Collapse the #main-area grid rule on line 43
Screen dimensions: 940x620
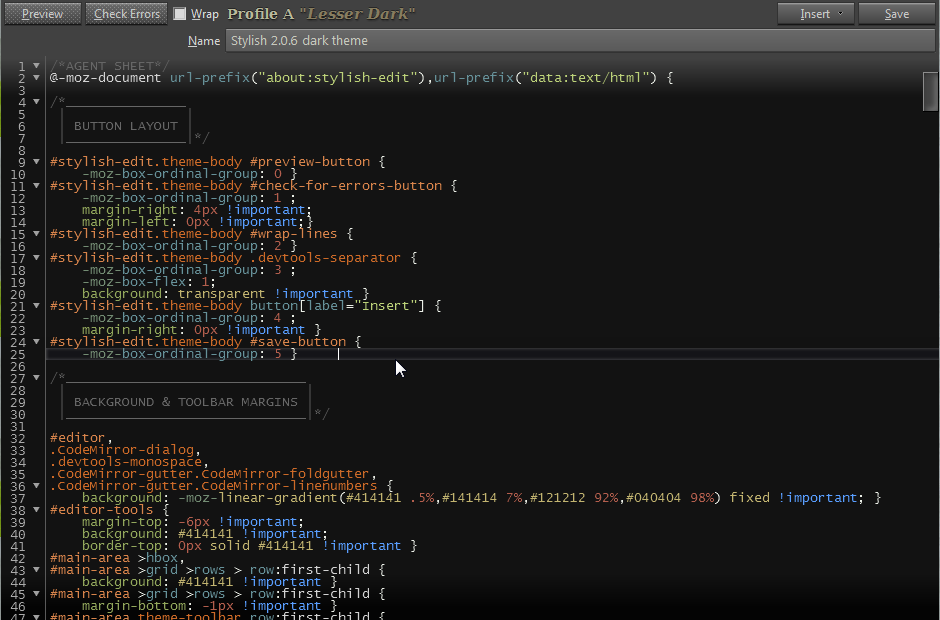pos(35,569)
